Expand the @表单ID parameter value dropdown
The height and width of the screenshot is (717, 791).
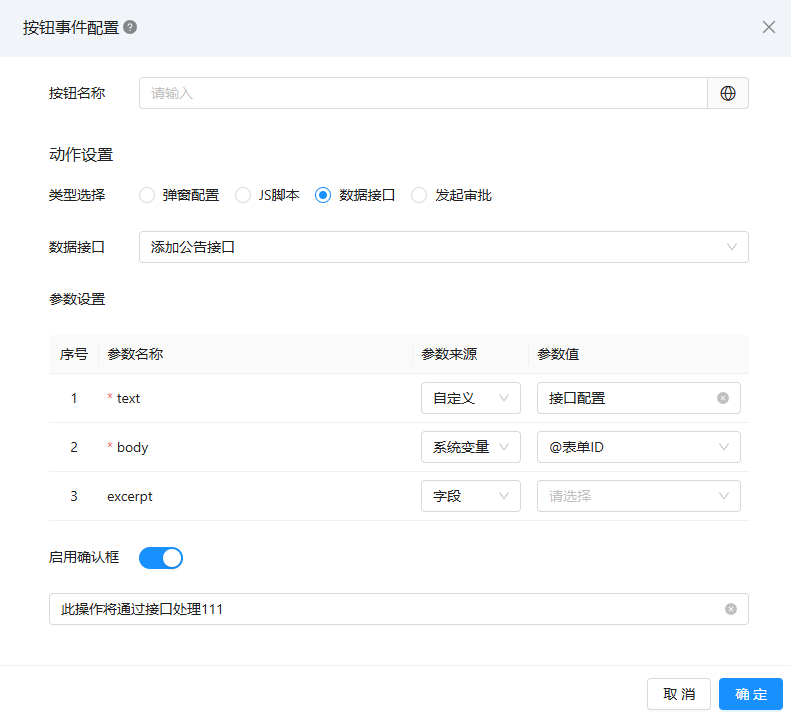pyautogui.click(x=638, y=447)
